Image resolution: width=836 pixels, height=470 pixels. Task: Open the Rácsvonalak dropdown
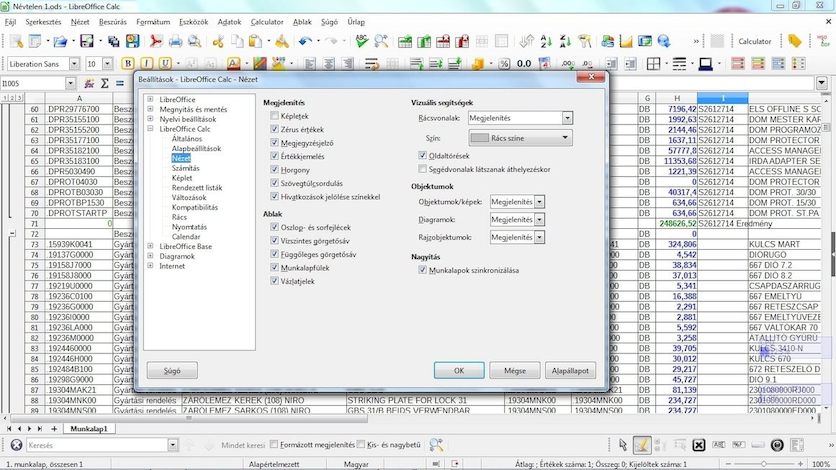pos(568,118)
